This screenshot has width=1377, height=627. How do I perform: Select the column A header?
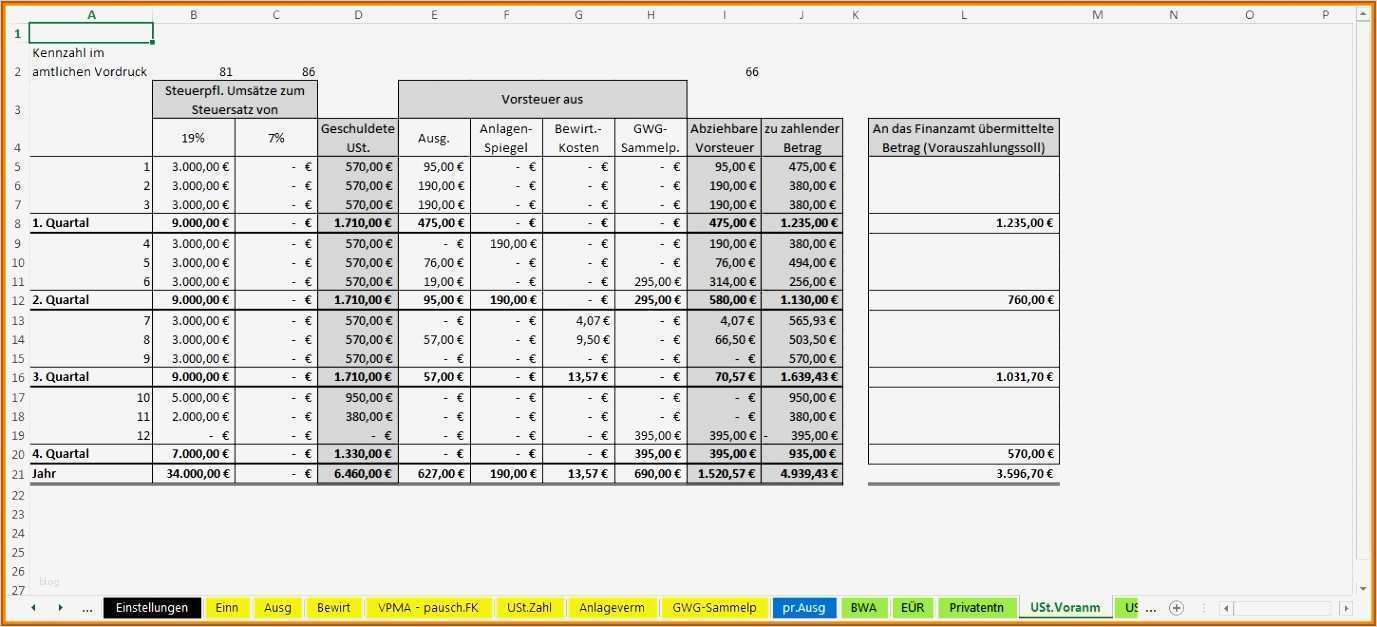click(91, 14)
